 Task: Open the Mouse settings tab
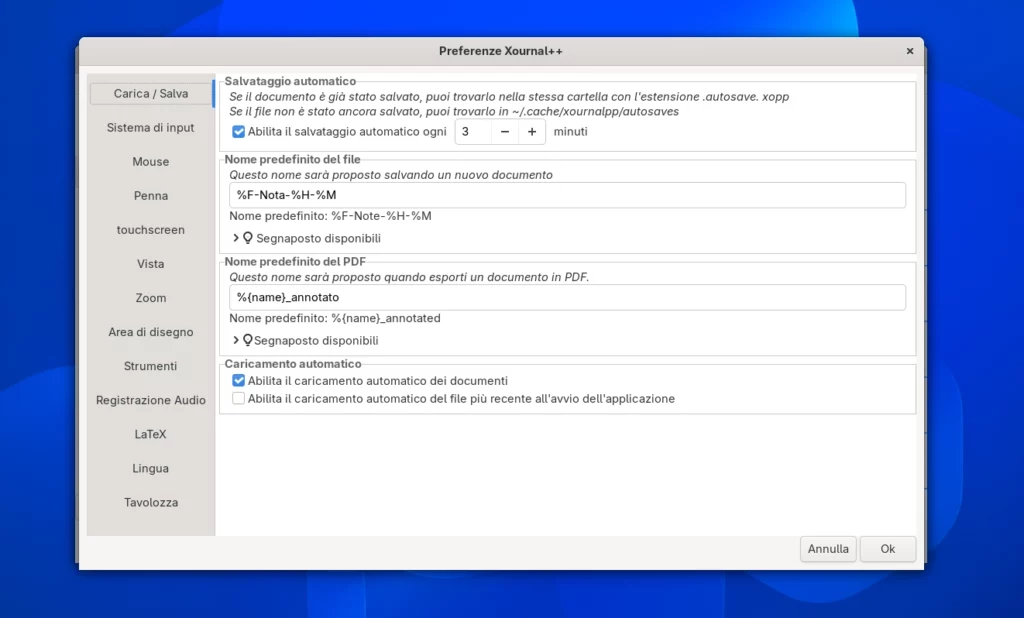(151, 161)
